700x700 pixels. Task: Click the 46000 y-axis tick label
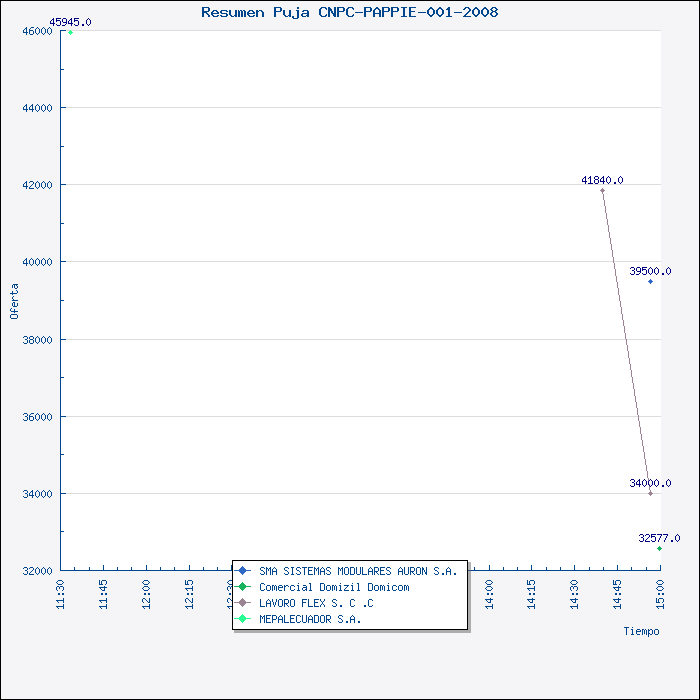pyautogui.click(x=37, y=31)
